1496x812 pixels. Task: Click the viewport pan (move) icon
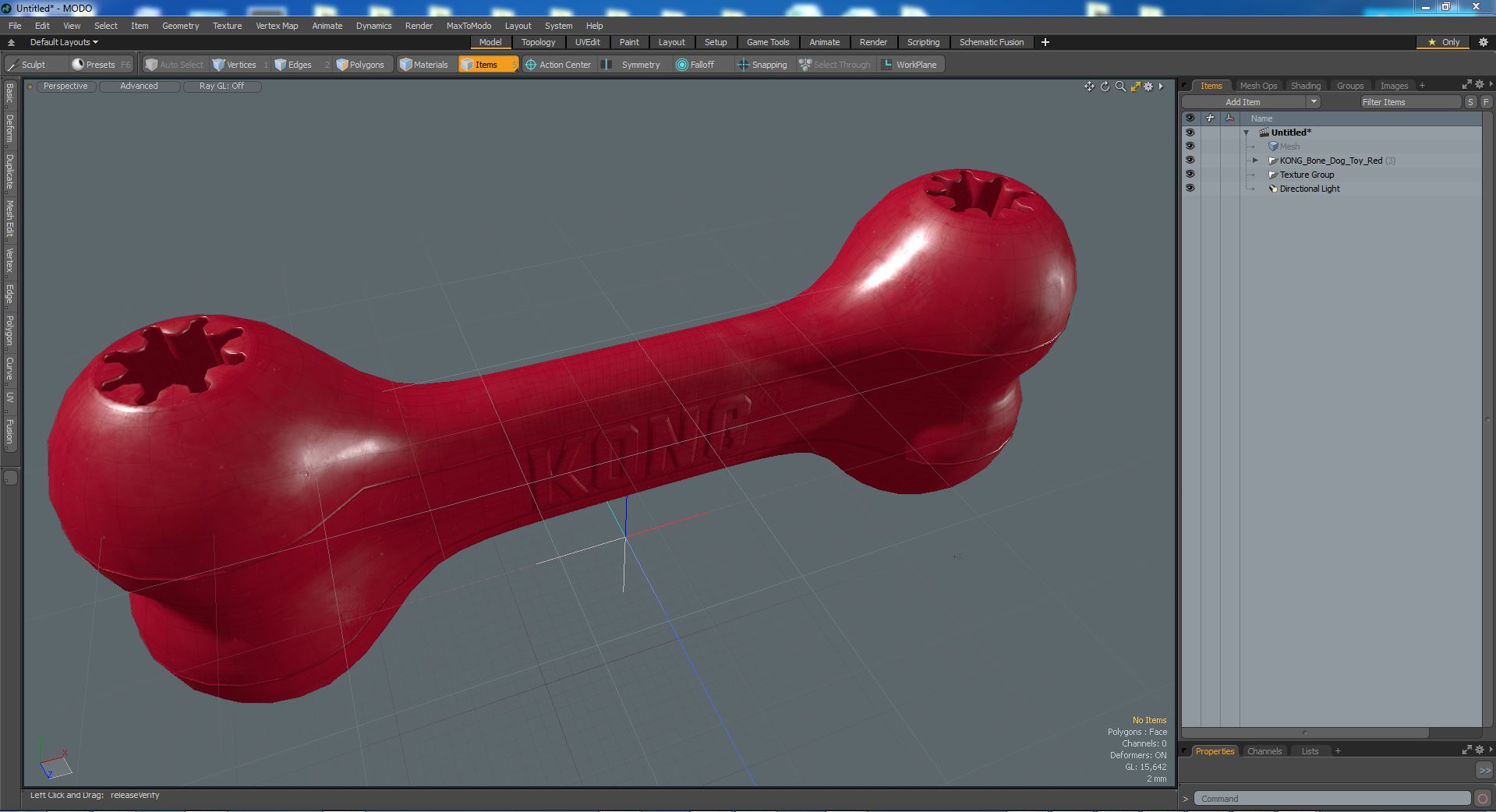pos(1089,86)
